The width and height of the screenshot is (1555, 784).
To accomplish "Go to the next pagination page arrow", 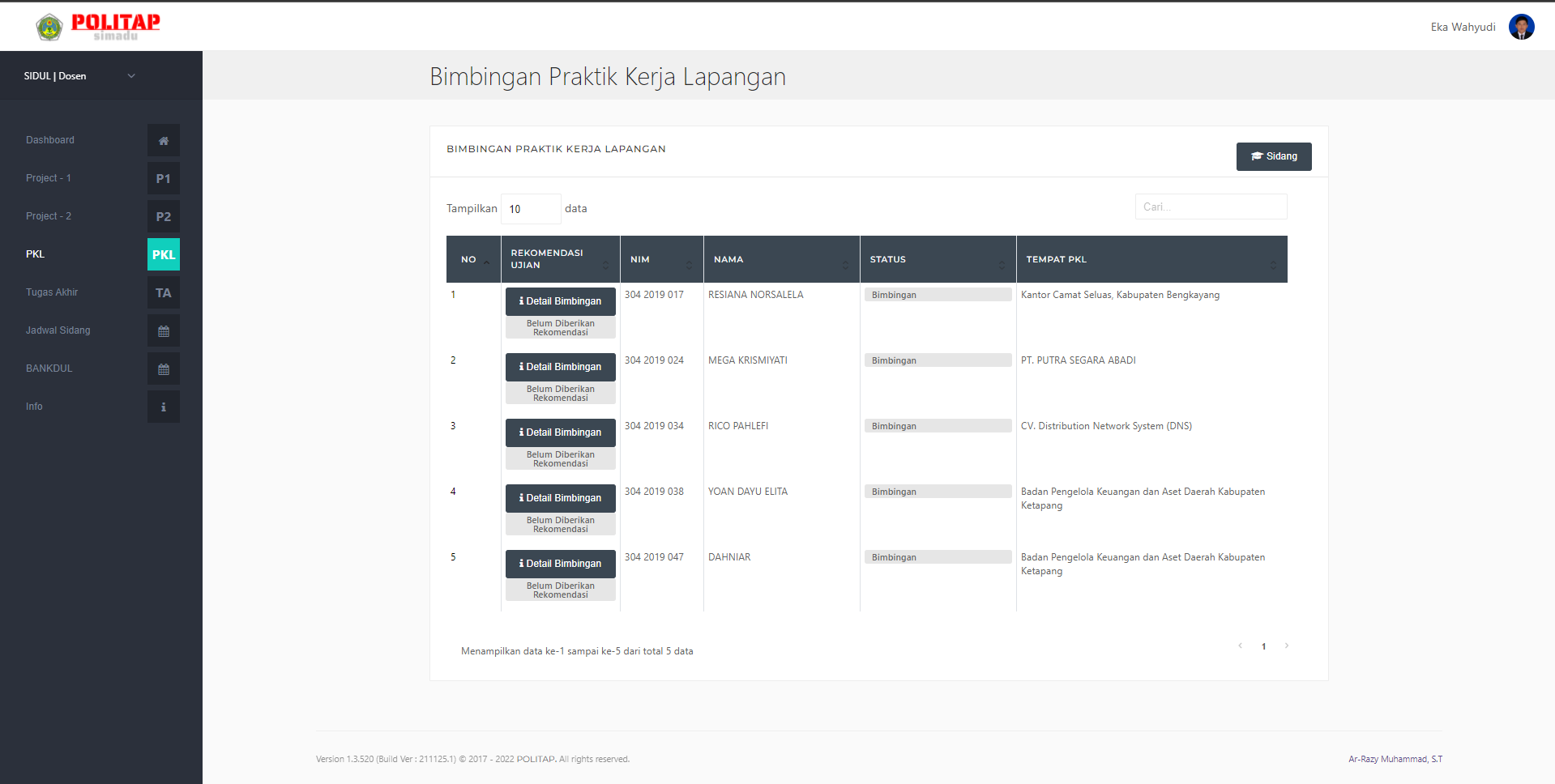I will [x=1286, y=646].
